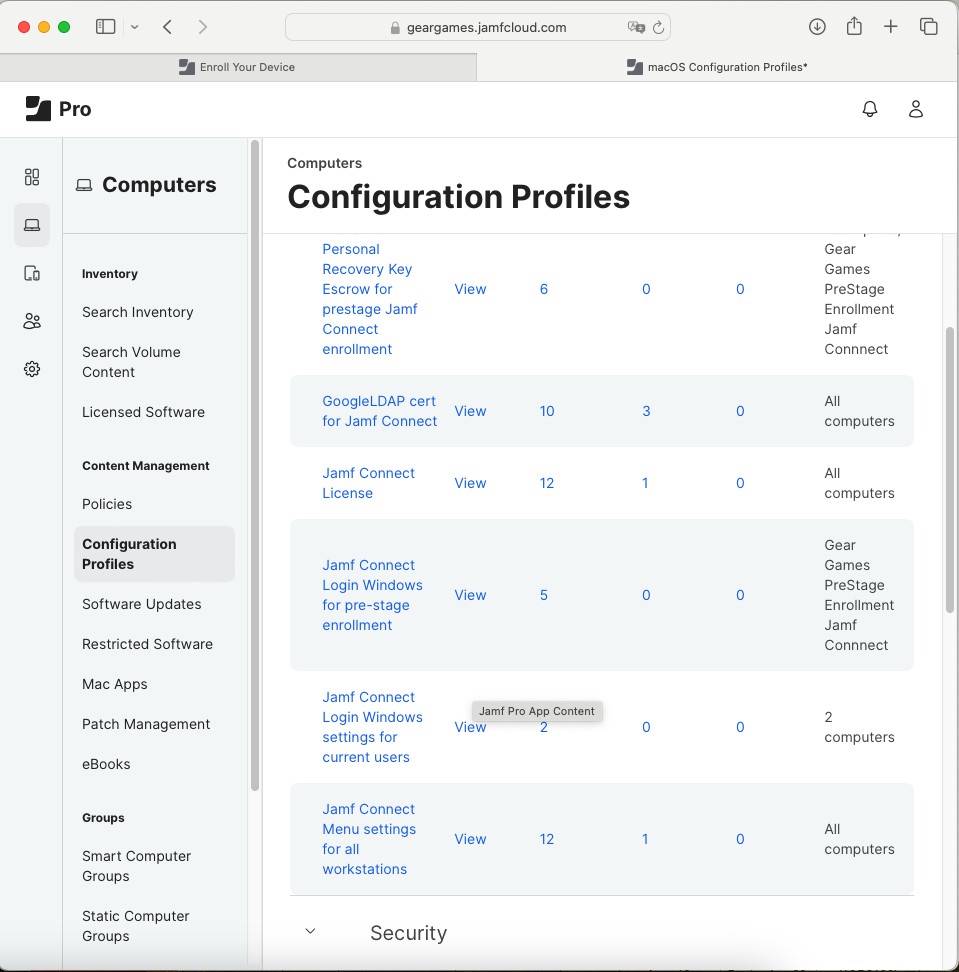Open Safari sidebar dropdown arrow
The height and width of the screenshot is (972, 959).
click(x=135, y=27)
